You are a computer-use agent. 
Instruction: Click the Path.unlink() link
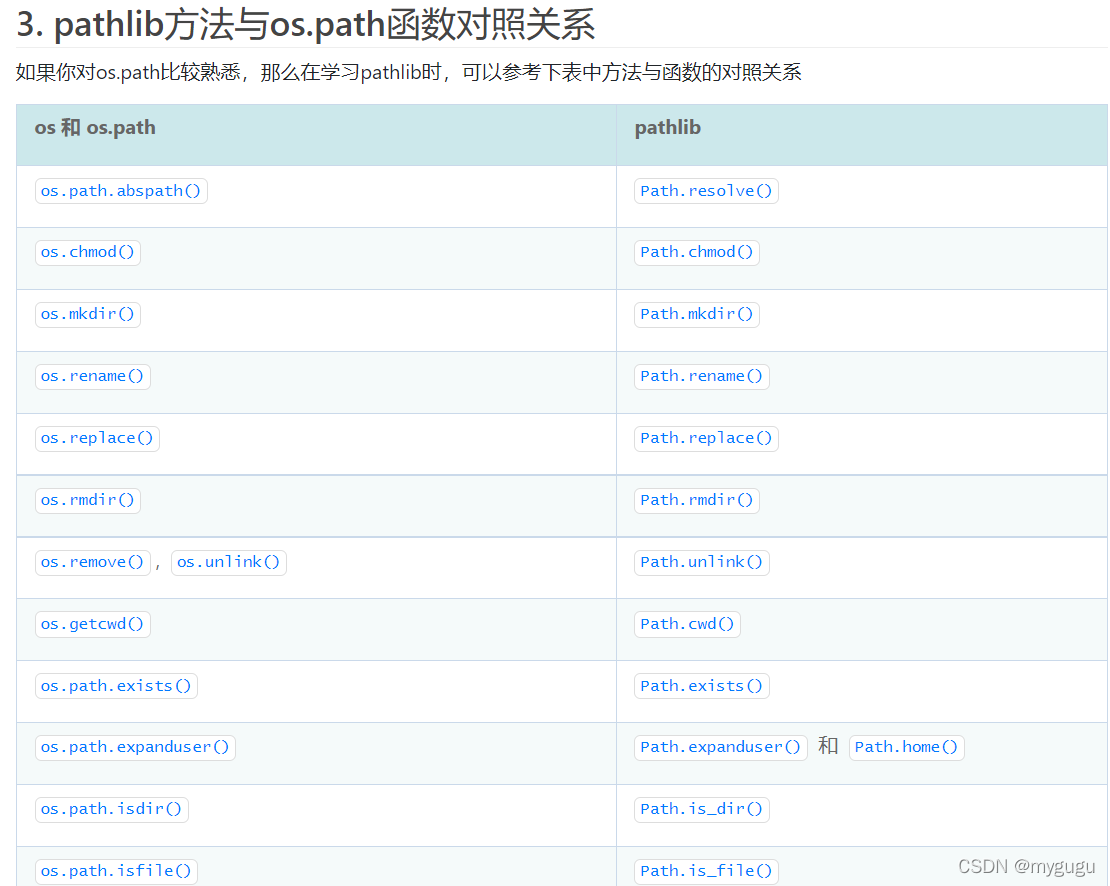(701, 562)
